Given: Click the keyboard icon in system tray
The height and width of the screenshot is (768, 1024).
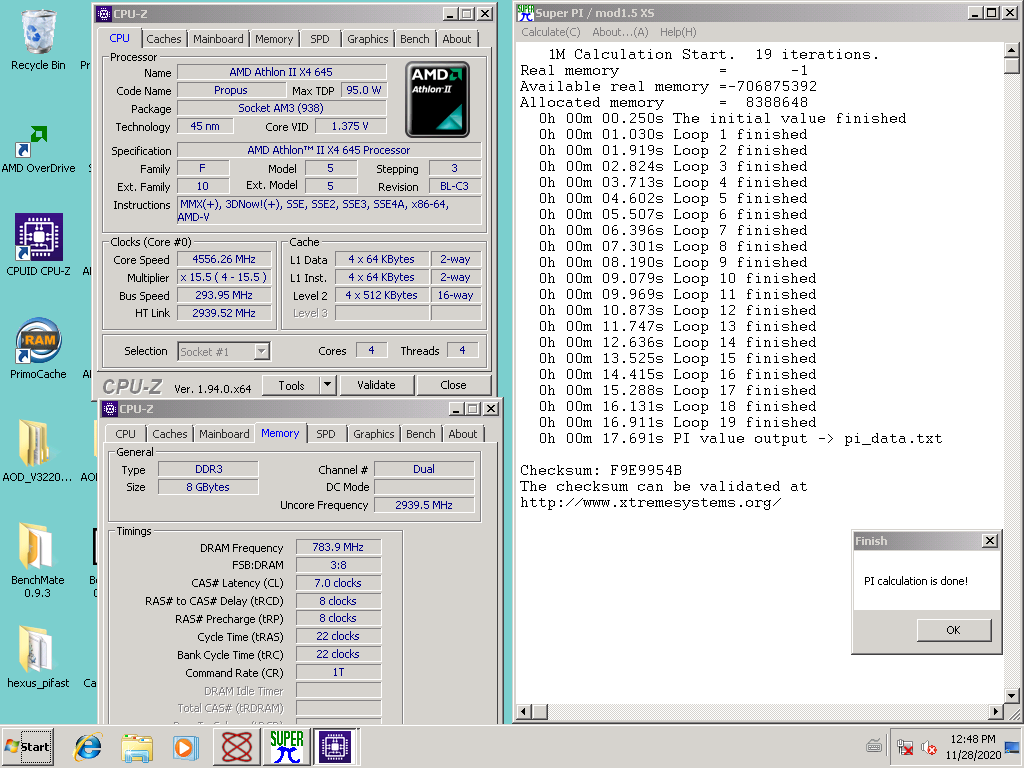Looking at the screenshot, I should (874, 745).
